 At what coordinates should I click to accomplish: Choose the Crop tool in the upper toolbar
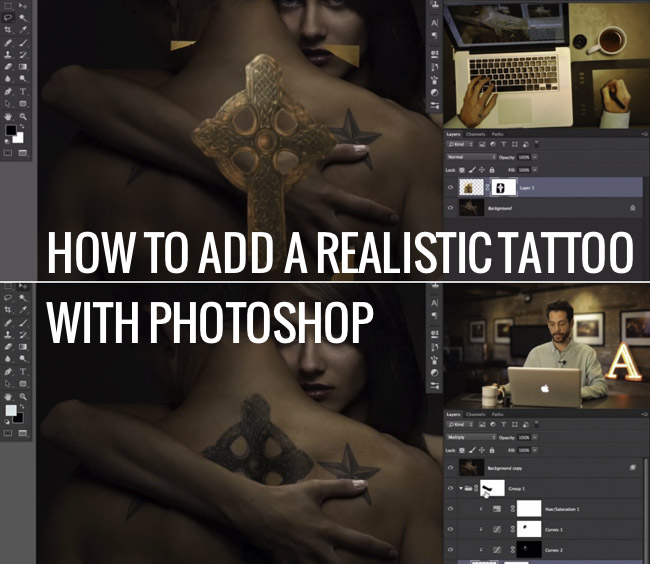click(x=8, y=30)
